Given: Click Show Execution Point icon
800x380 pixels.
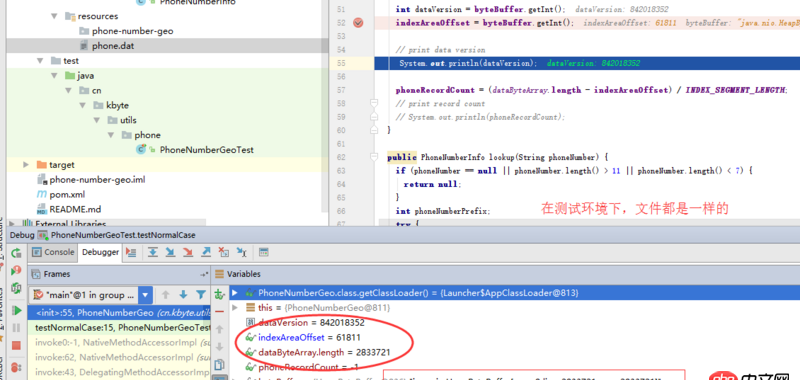Looking at the screenshot, I should (131, 251).
